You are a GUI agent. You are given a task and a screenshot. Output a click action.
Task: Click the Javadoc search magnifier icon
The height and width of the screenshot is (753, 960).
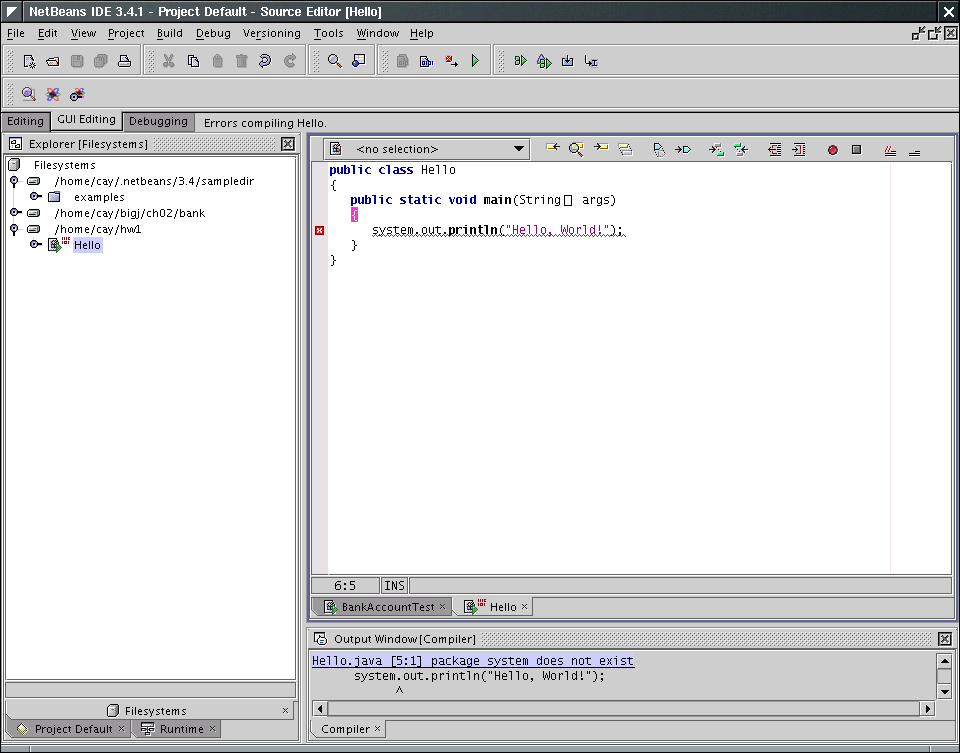click(28, 94)
